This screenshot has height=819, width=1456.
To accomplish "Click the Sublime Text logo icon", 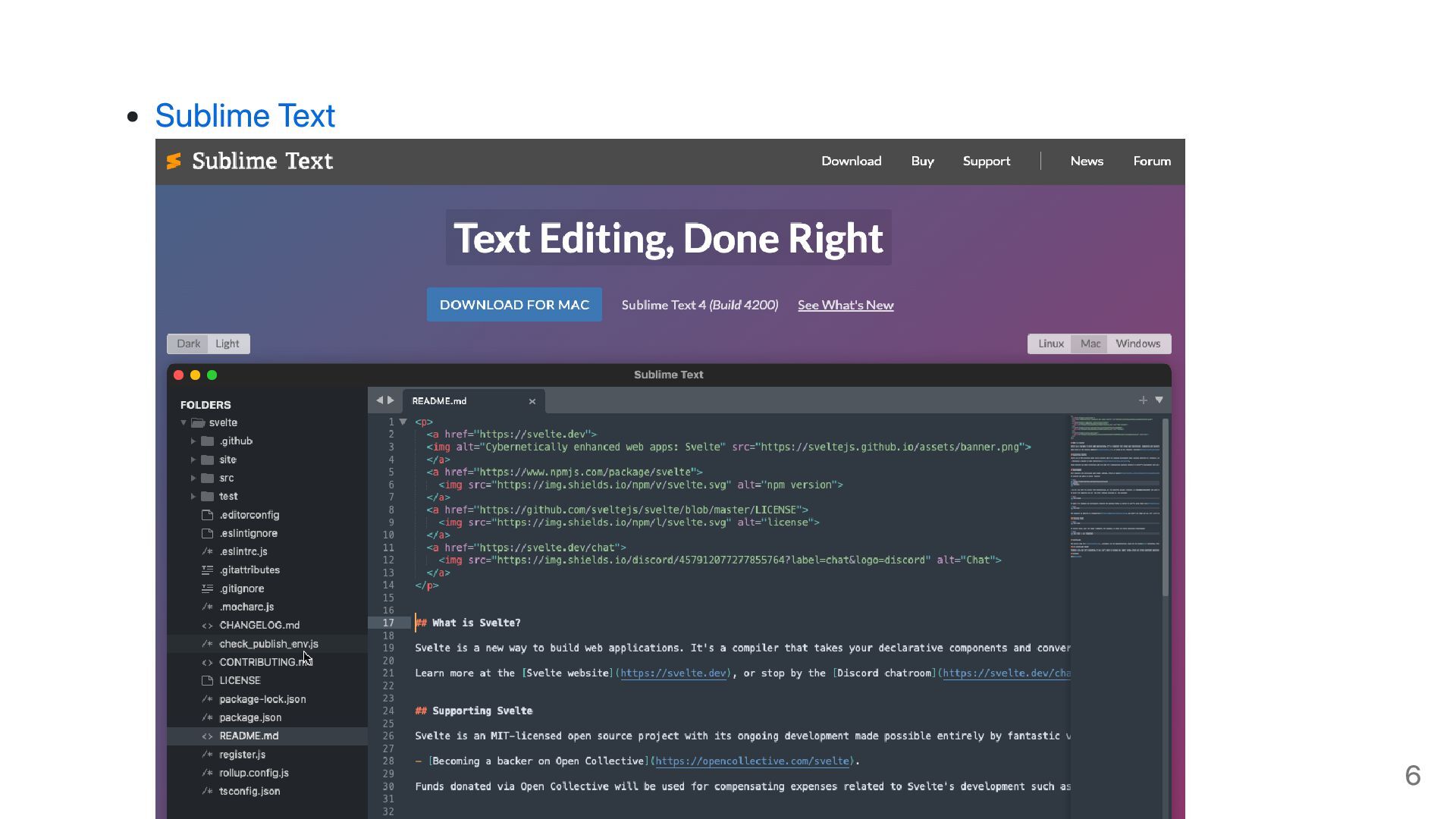I will tap(174, 161).
